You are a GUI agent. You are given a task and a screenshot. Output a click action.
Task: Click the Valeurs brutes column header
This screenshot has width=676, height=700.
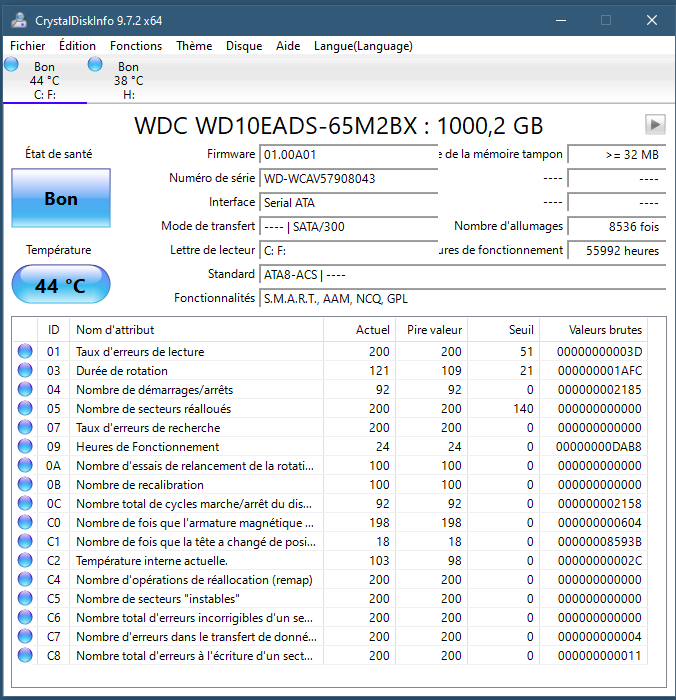pyautogui.click(x=594, y=330)
